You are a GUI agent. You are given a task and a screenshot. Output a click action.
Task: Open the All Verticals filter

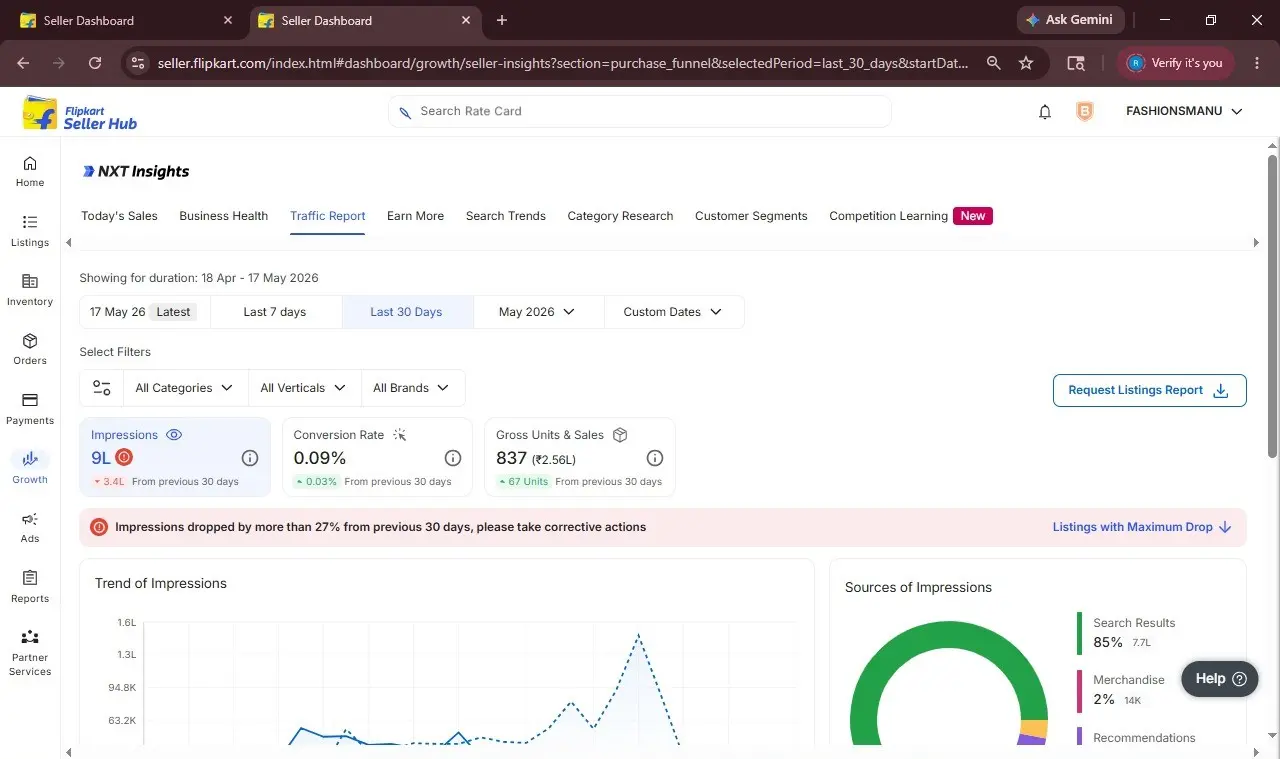(x=303, y=388)
